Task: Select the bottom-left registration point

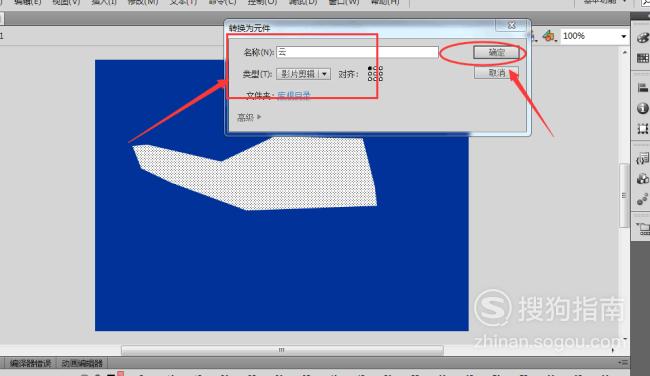Action: point(370,79)
